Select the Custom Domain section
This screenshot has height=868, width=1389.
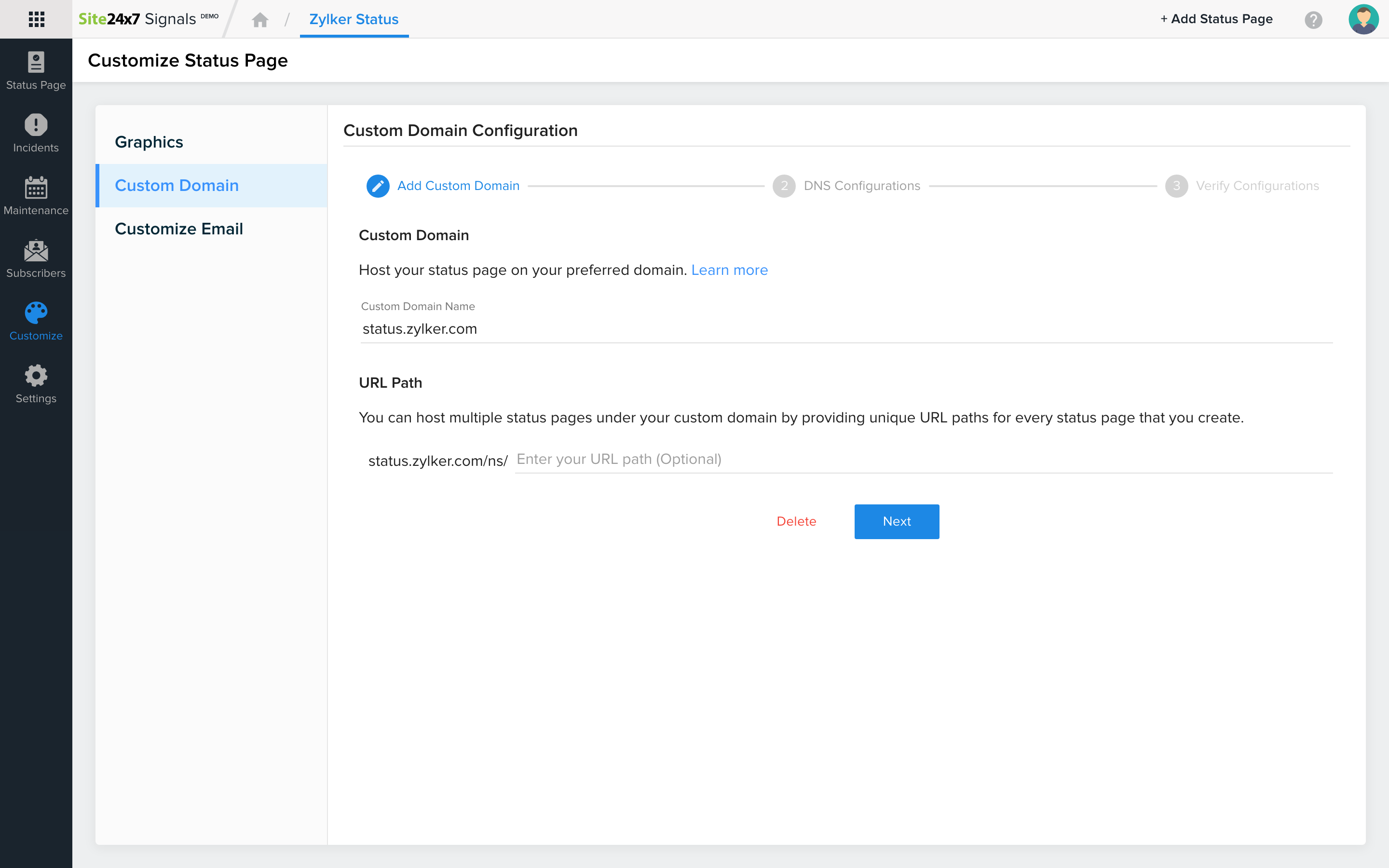(x=211, y=186)
